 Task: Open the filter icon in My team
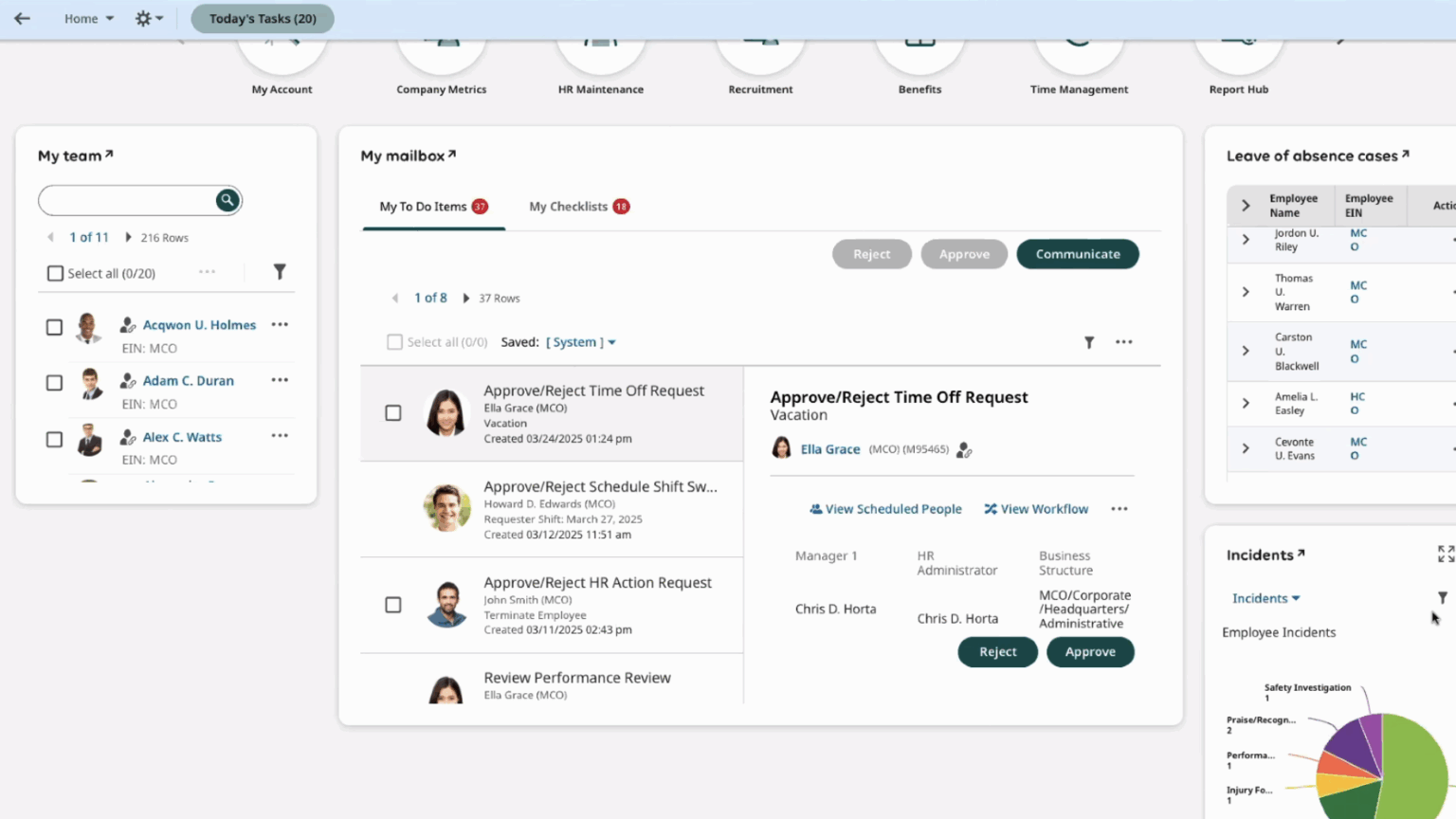pyautogui.click(x=280, y=272)
